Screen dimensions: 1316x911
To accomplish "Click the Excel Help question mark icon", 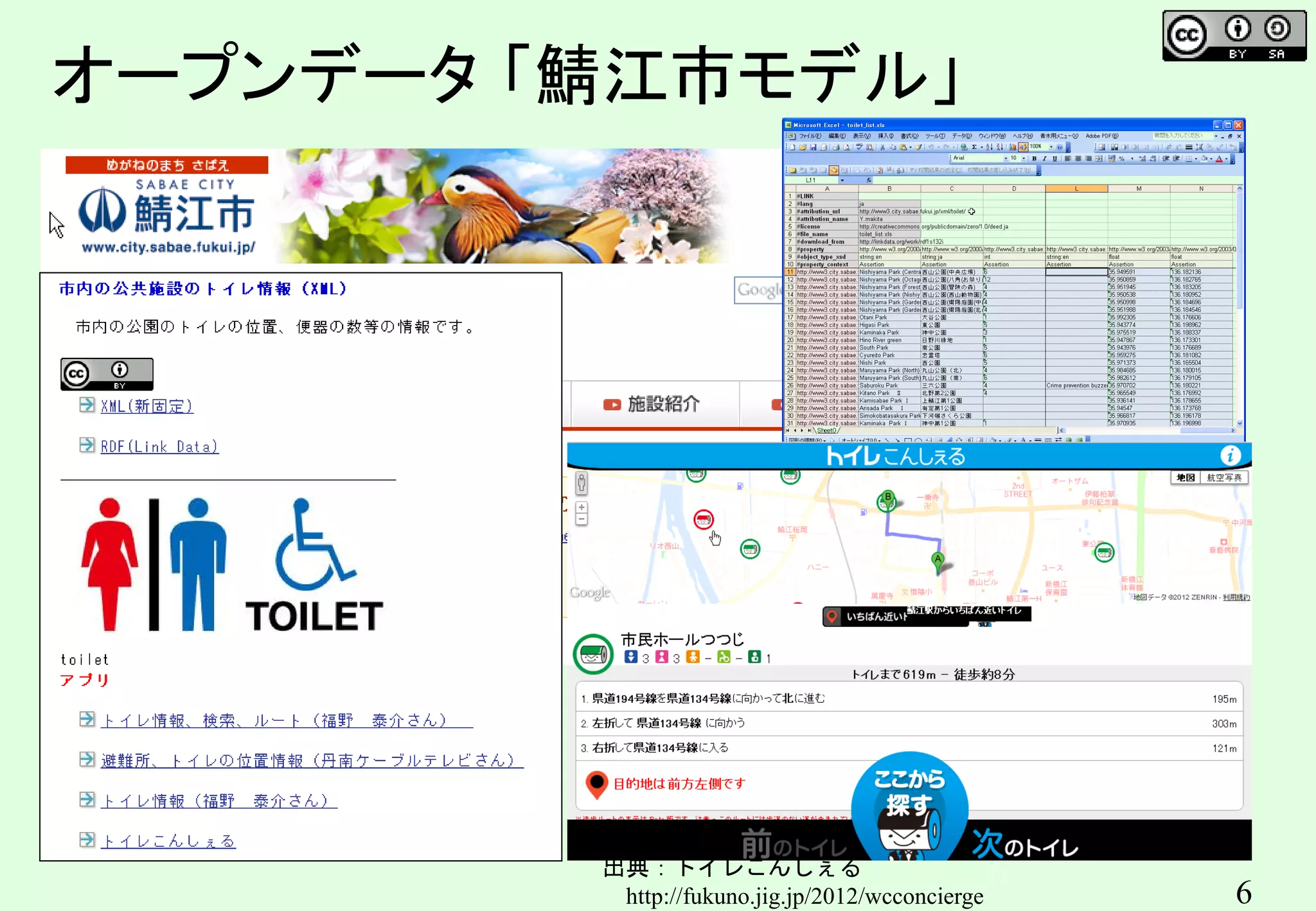I will [1060, 147].
